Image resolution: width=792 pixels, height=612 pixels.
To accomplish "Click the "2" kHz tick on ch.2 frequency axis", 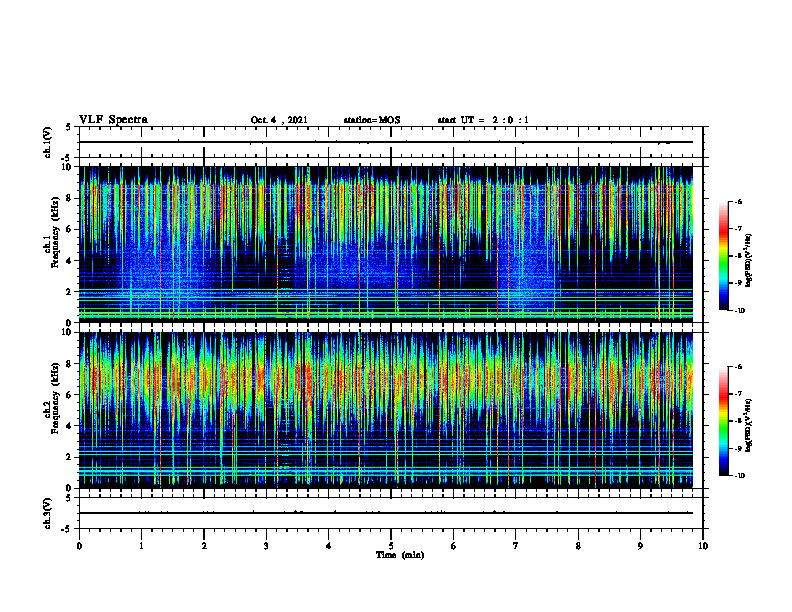I will coord(70,457).
